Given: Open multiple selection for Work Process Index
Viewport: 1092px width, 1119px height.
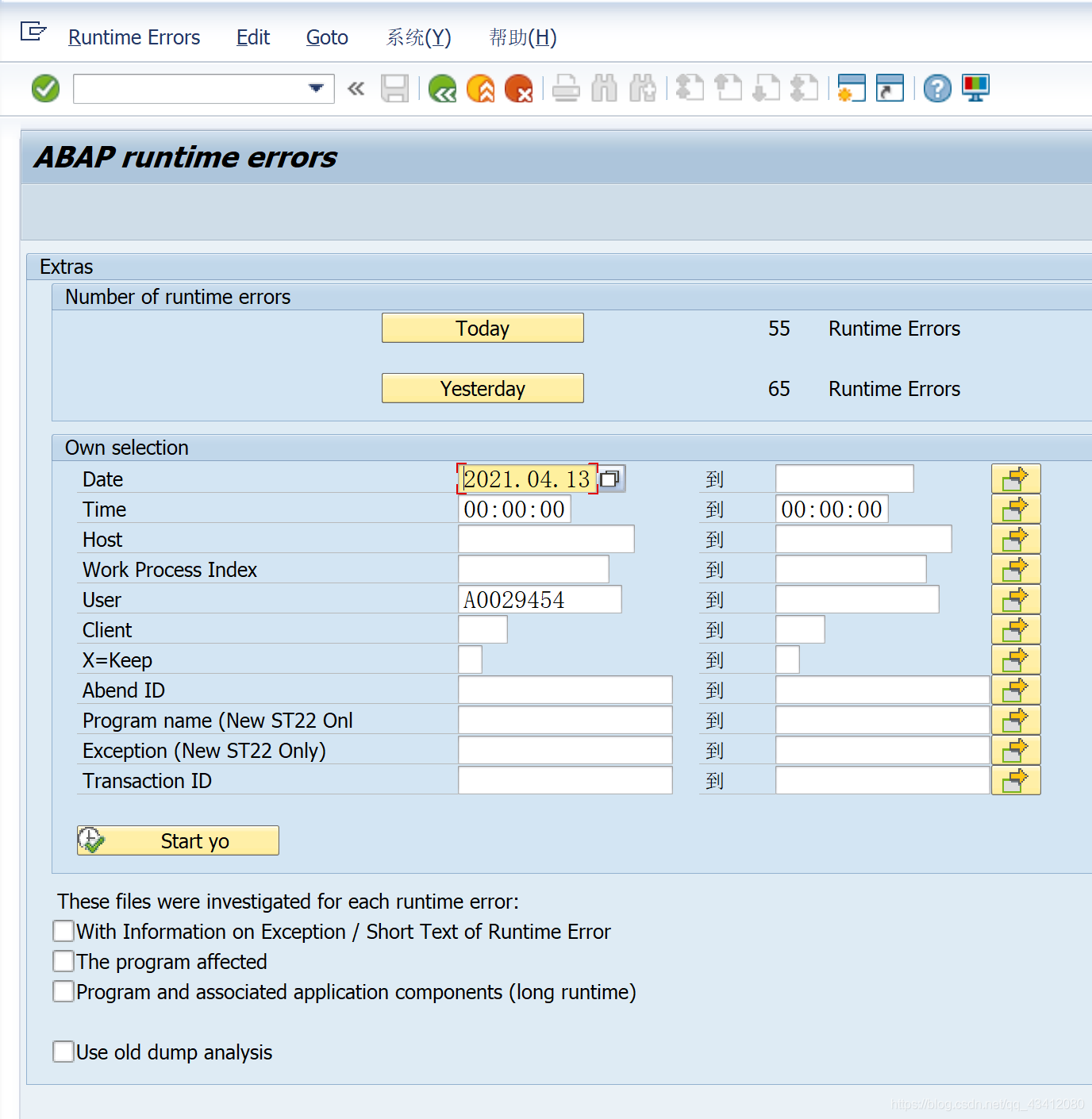Looking at the screenshot, I should coord(1016,569).
